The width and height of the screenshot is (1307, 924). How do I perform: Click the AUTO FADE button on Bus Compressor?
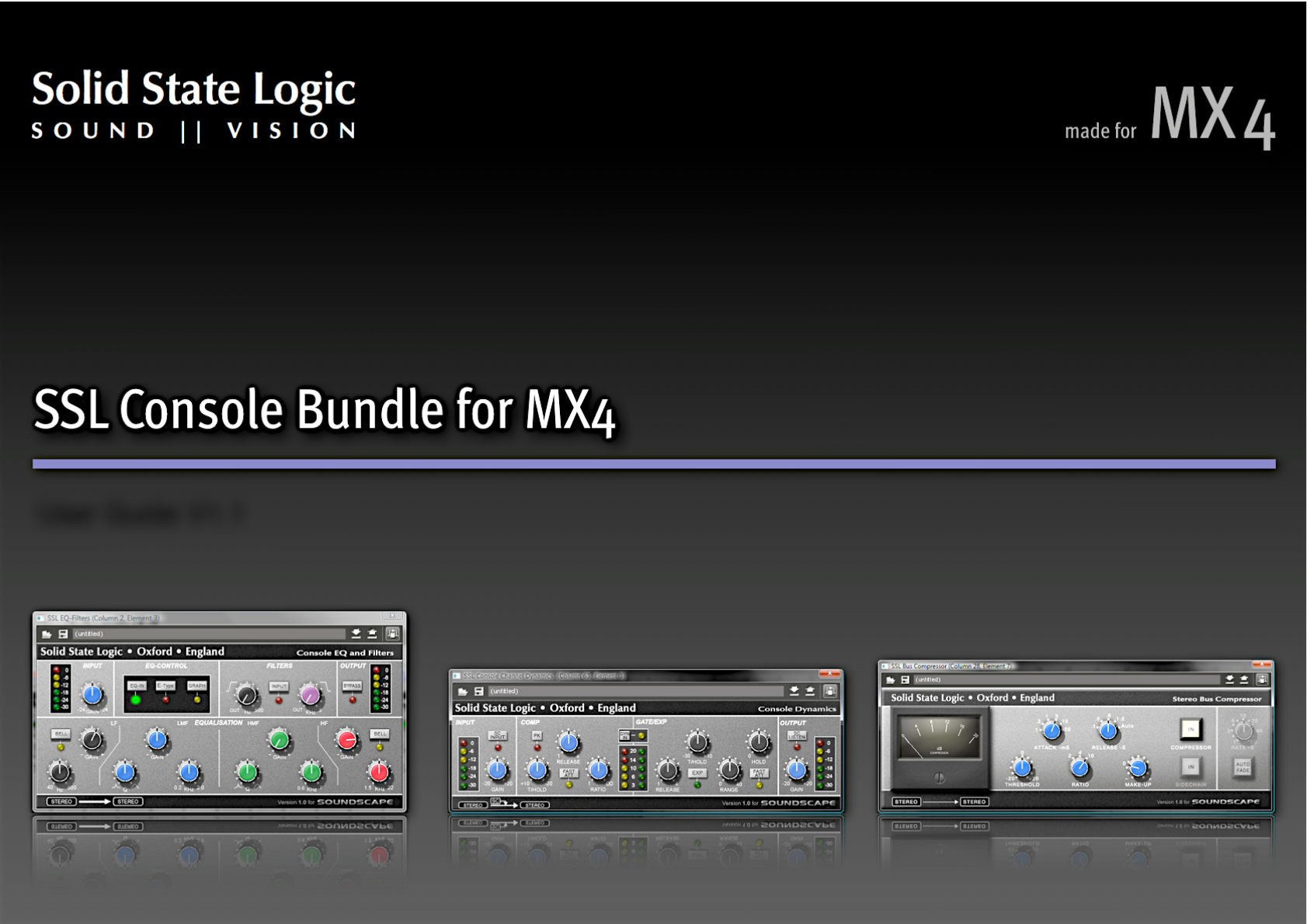point(1243,767)
